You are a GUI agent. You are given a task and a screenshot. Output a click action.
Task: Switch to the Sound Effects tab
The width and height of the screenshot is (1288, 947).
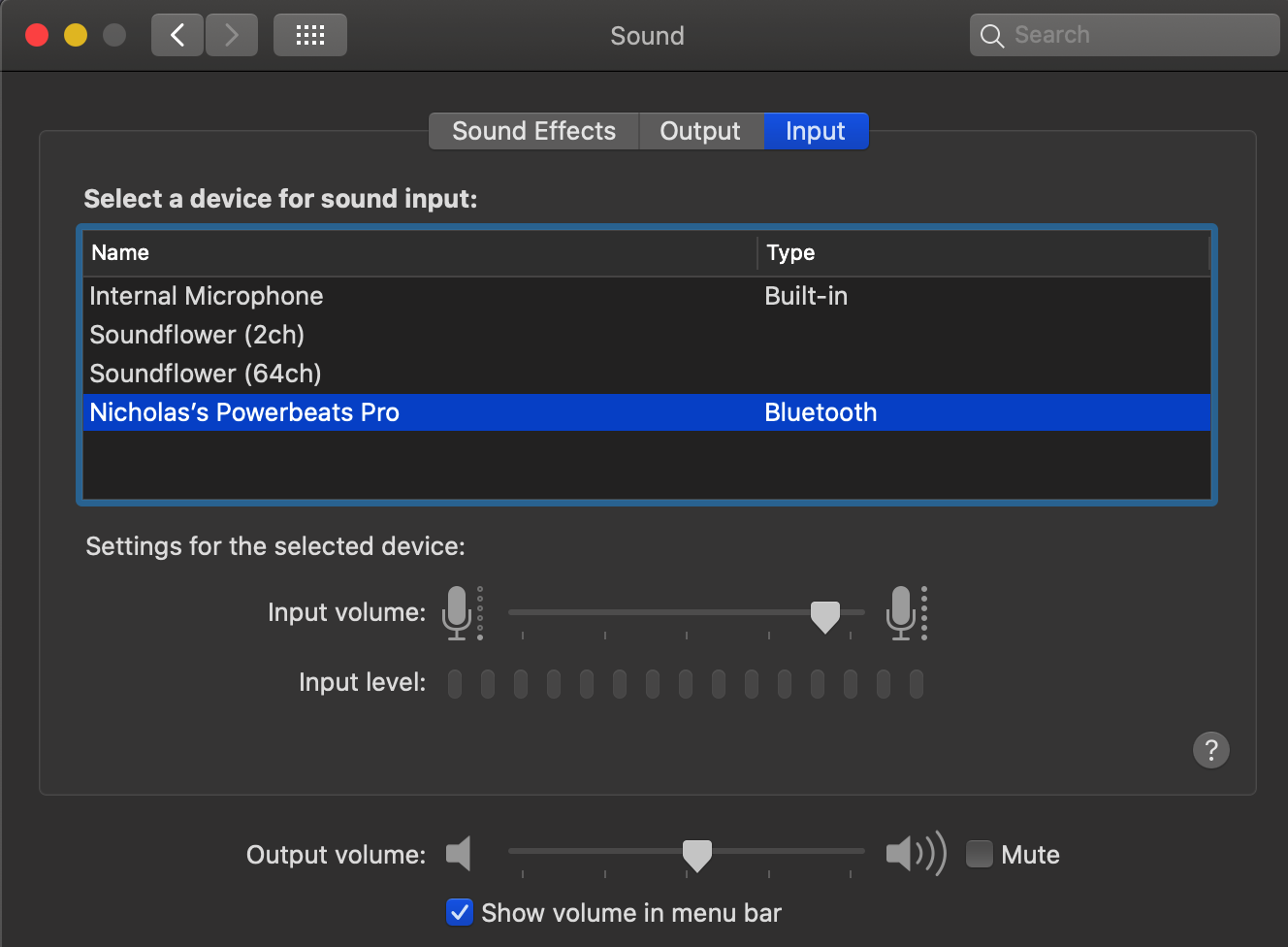tap(533, 131)
